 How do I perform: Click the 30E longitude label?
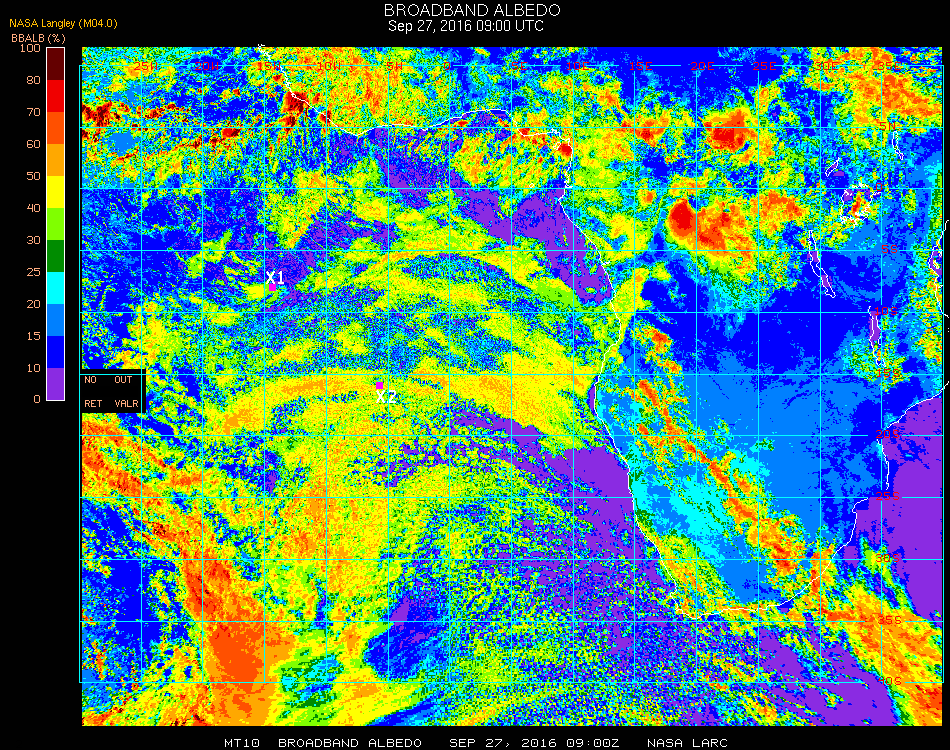click(826, 66)
